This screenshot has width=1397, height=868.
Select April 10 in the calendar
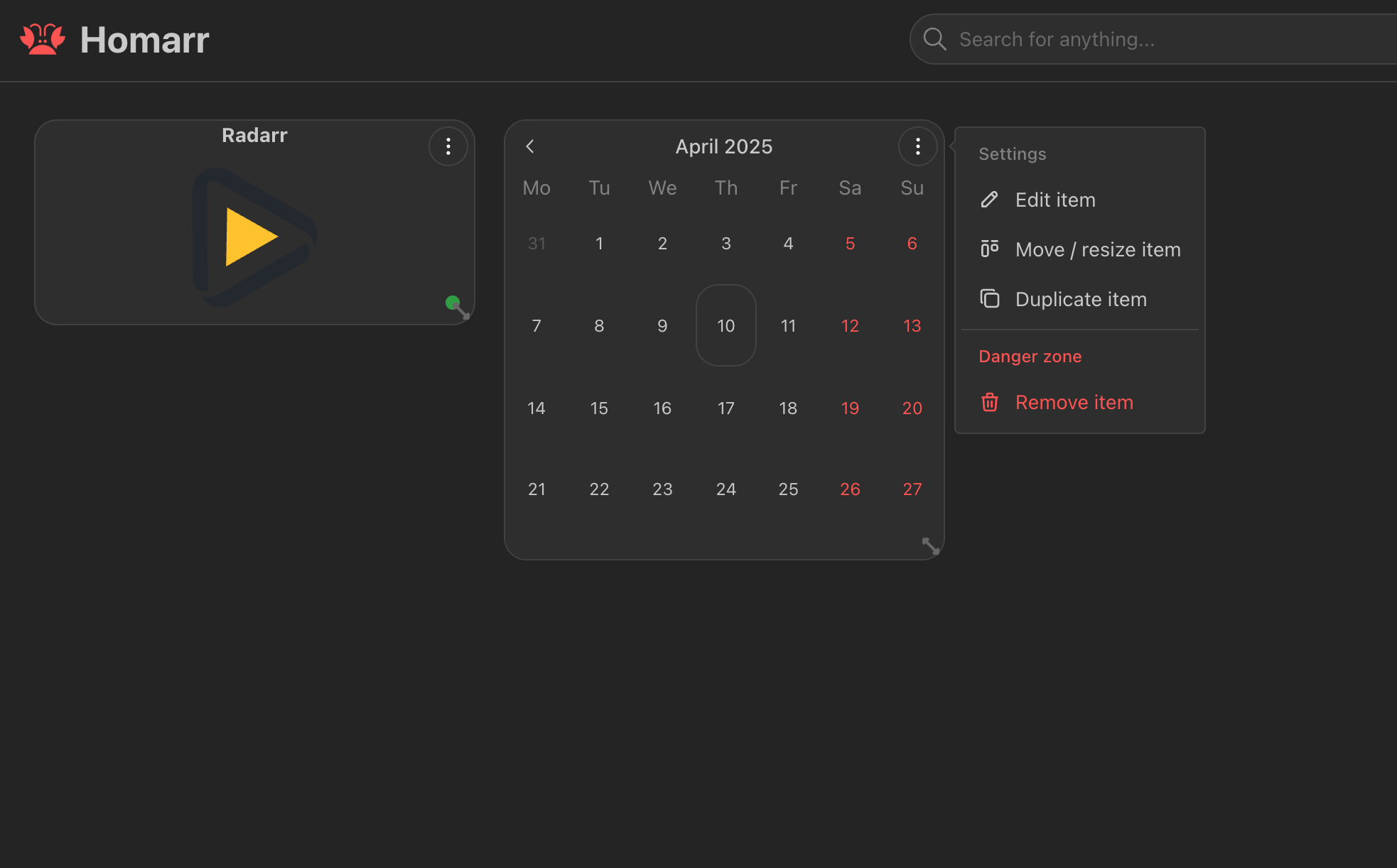(726, 325)
